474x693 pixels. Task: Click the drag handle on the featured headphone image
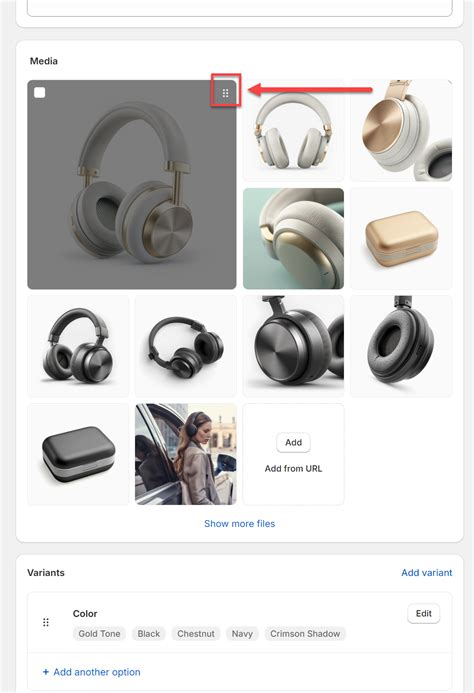coord(226,93)
